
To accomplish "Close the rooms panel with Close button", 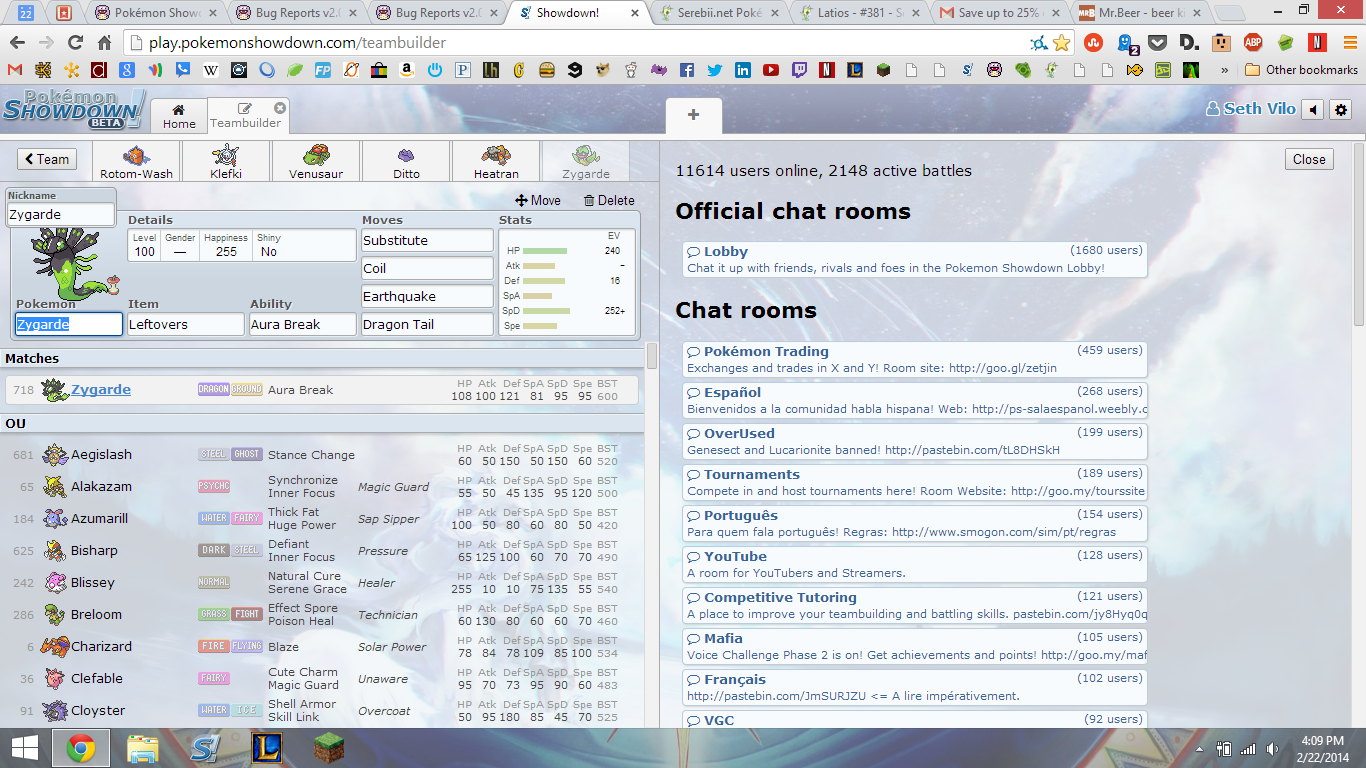I will point(1309,159).
